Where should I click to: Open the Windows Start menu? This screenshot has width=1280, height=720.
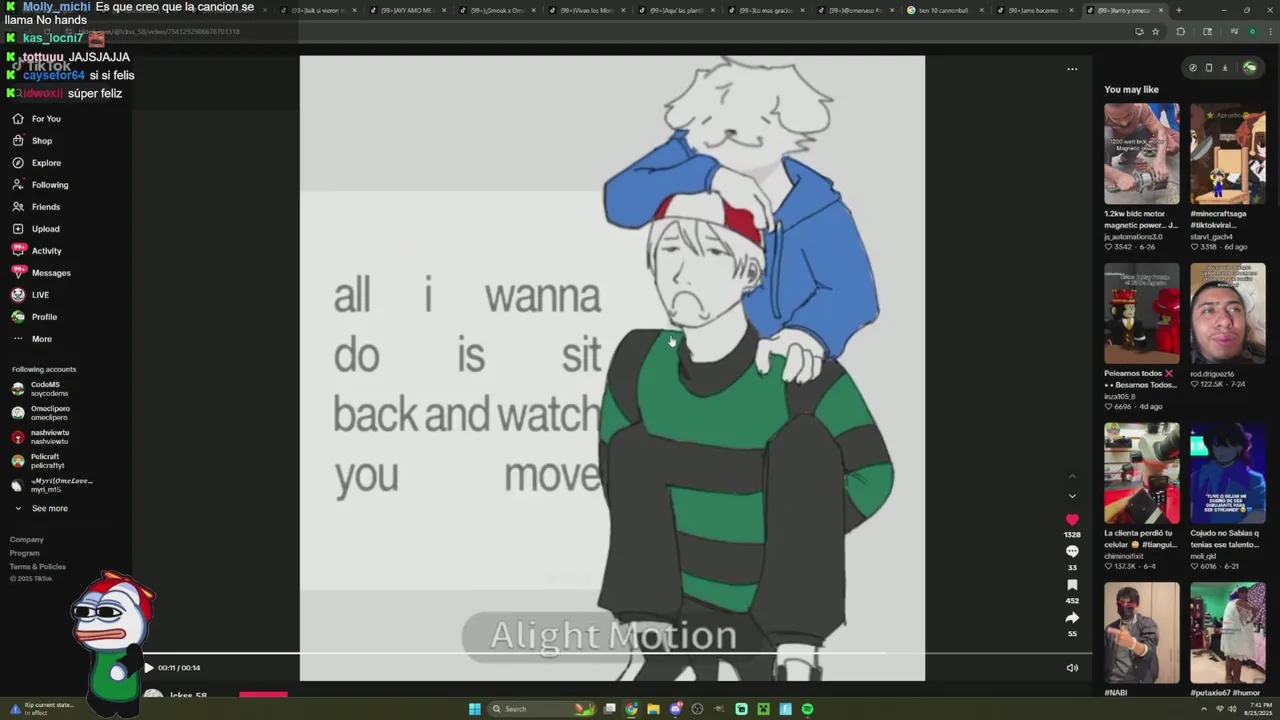coord(475,709)
